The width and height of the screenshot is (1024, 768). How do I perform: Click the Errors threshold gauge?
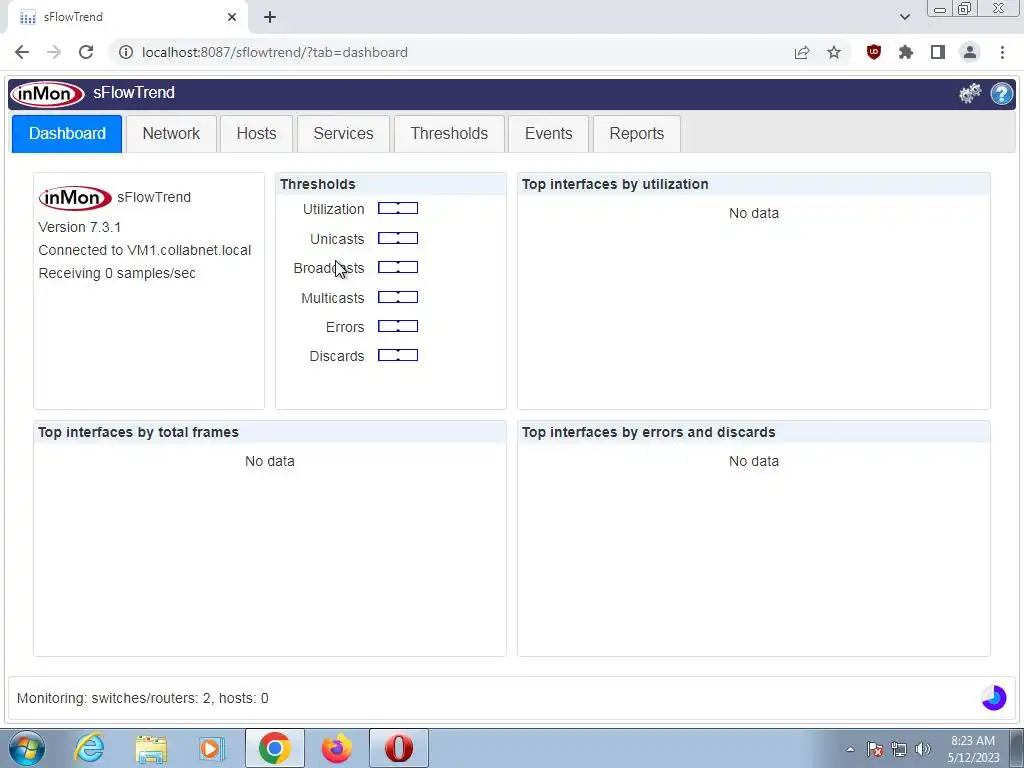coord(398,327)
